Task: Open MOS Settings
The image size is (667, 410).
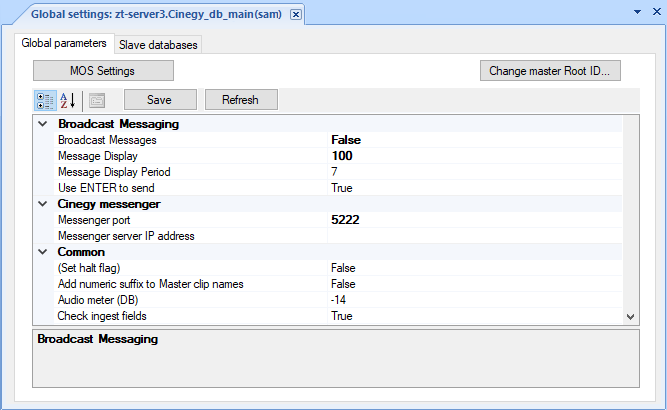Action: (103, 71)
